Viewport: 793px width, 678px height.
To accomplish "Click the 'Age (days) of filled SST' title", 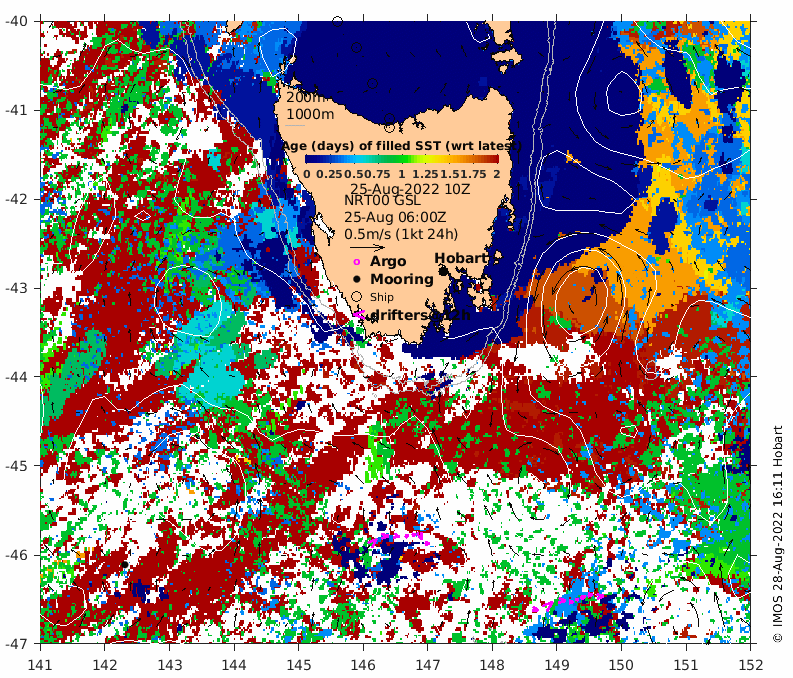I will point(402,146).
